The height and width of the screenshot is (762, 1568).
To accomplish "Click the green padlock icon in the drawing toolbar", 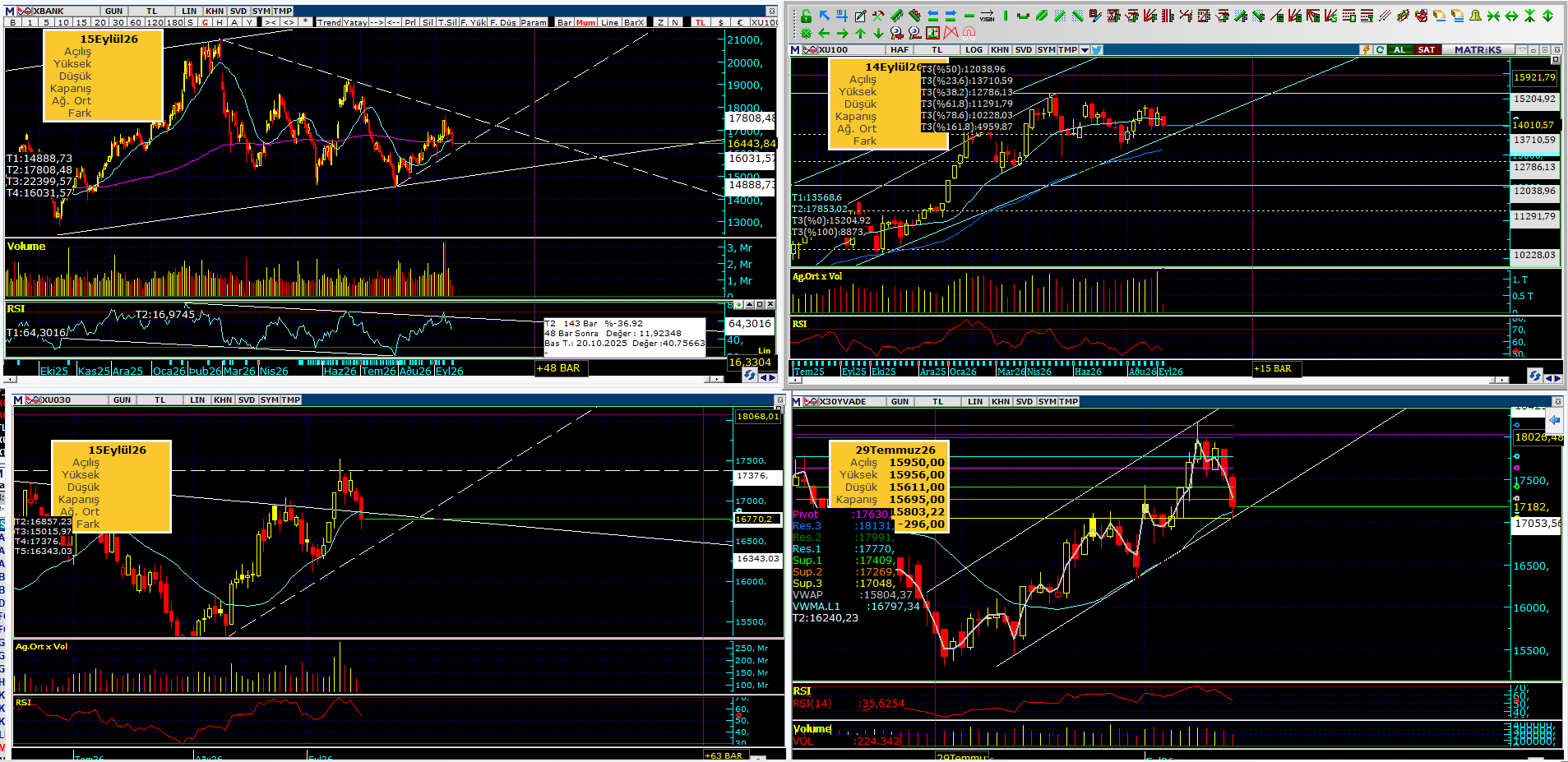I will [806, 16].
